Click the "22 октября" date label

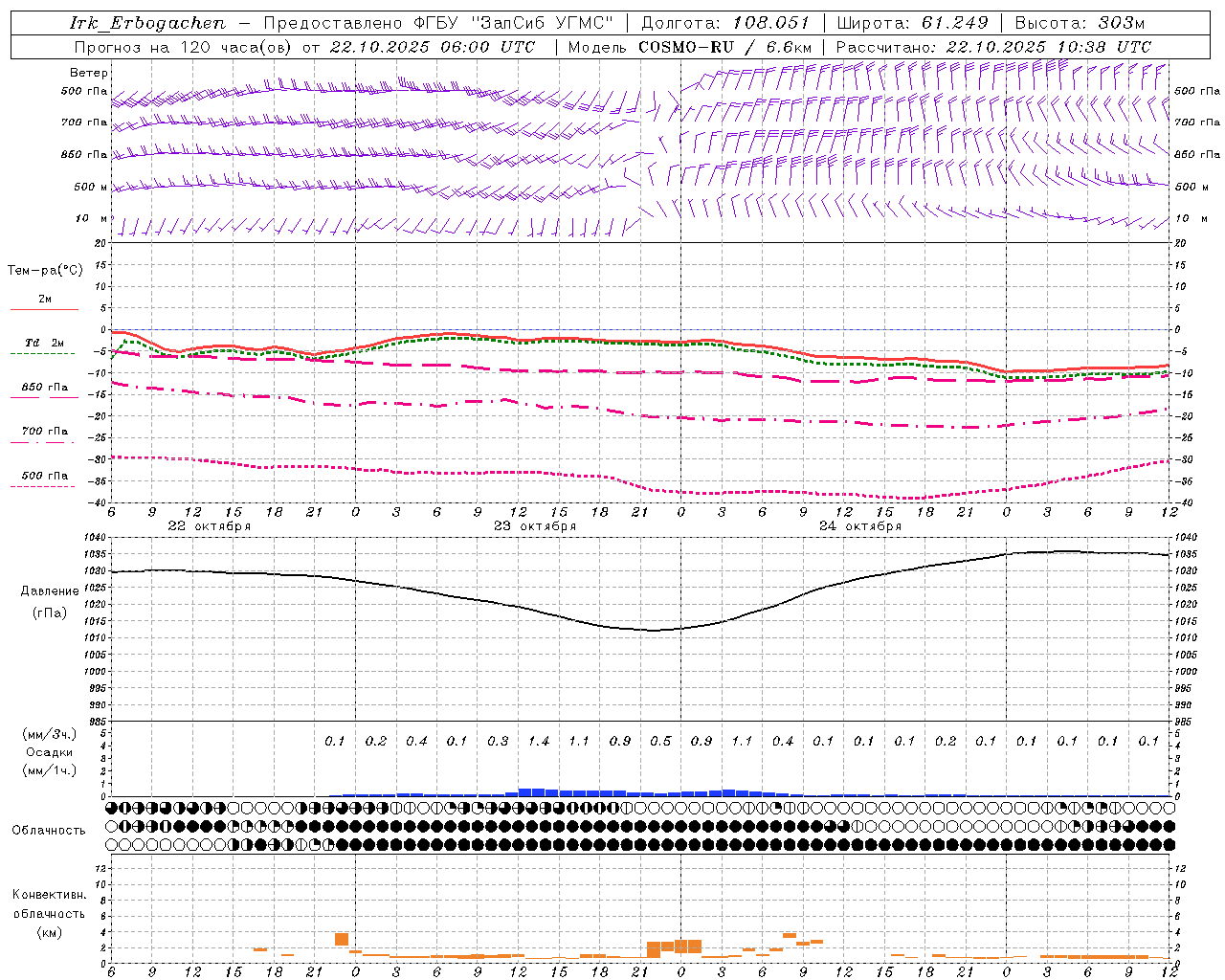coord(210,526)
